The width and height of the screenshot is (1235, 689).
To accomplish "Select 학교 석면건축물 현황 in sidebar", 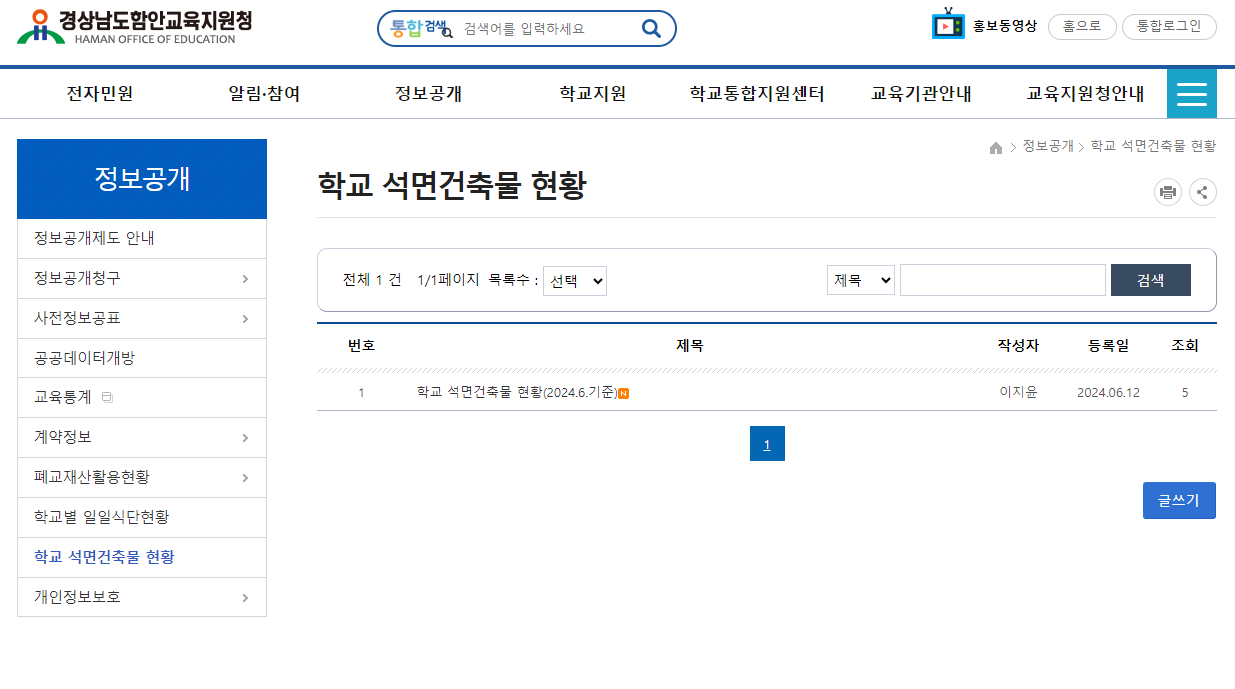I will click(142, 558).
